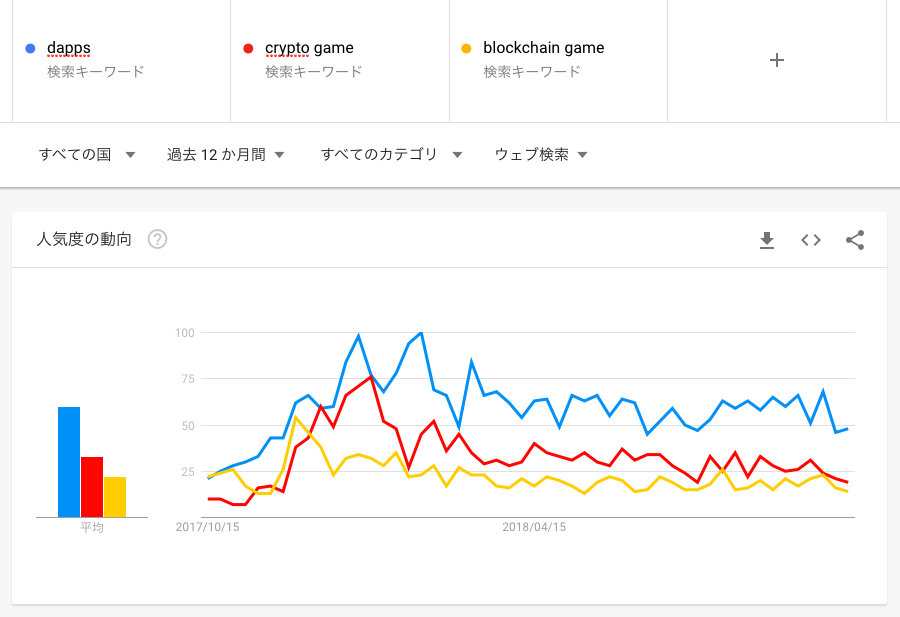Image resolution: width=900 pixels, height=617 pixels.
Task: Add a comparison term with plus icon
Action: pyautogui.click(x=777, y=60)
